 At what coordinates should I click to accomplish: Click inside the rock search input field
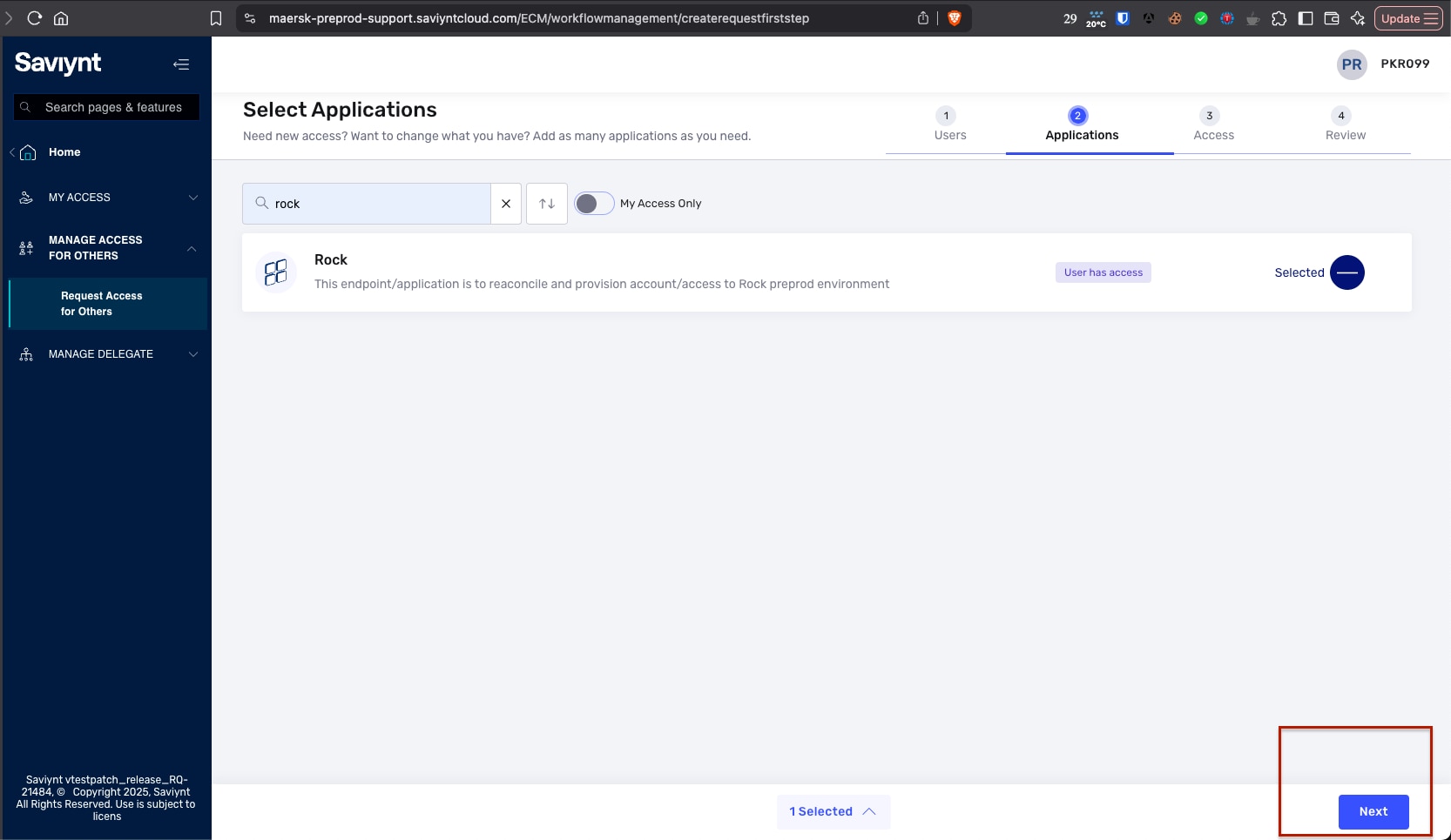pos(375,203)
